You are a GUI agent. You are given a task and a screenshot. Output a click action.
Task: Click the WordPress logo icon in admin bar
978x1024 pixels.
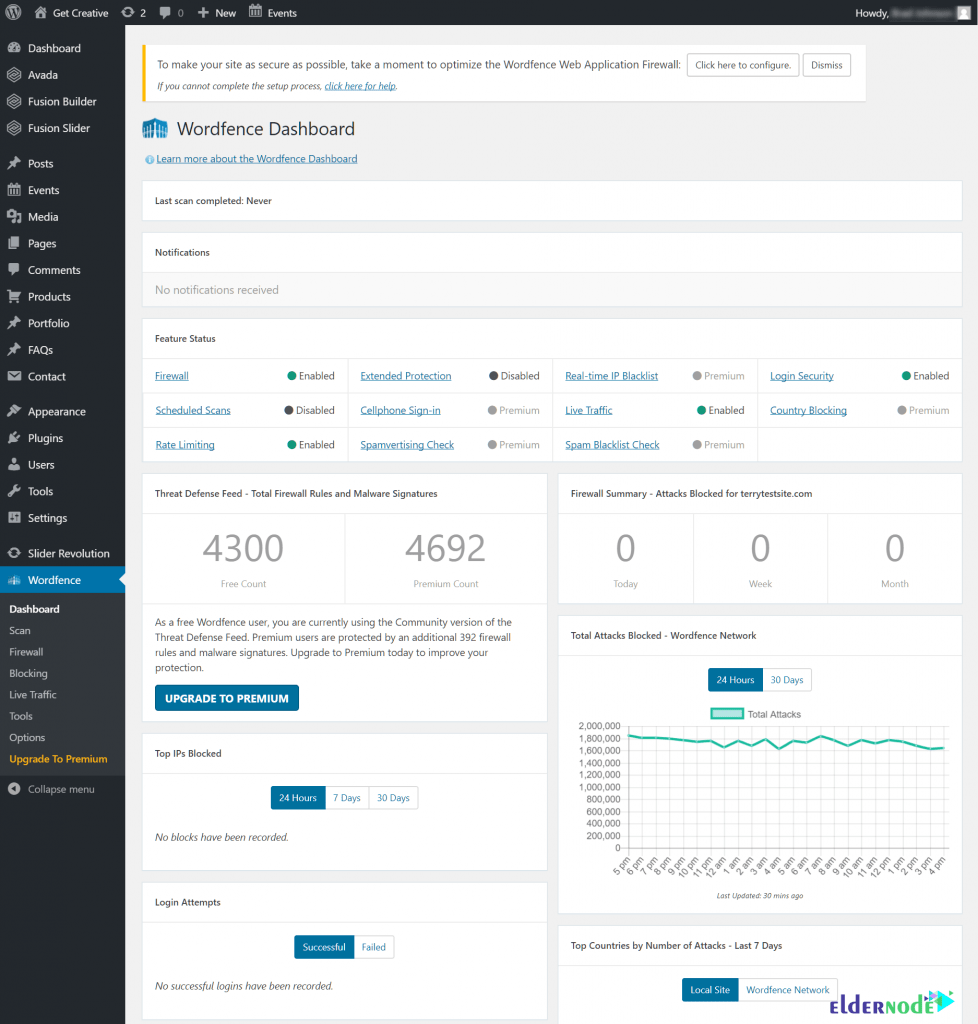pyautogui.click(x=13, y=12)
